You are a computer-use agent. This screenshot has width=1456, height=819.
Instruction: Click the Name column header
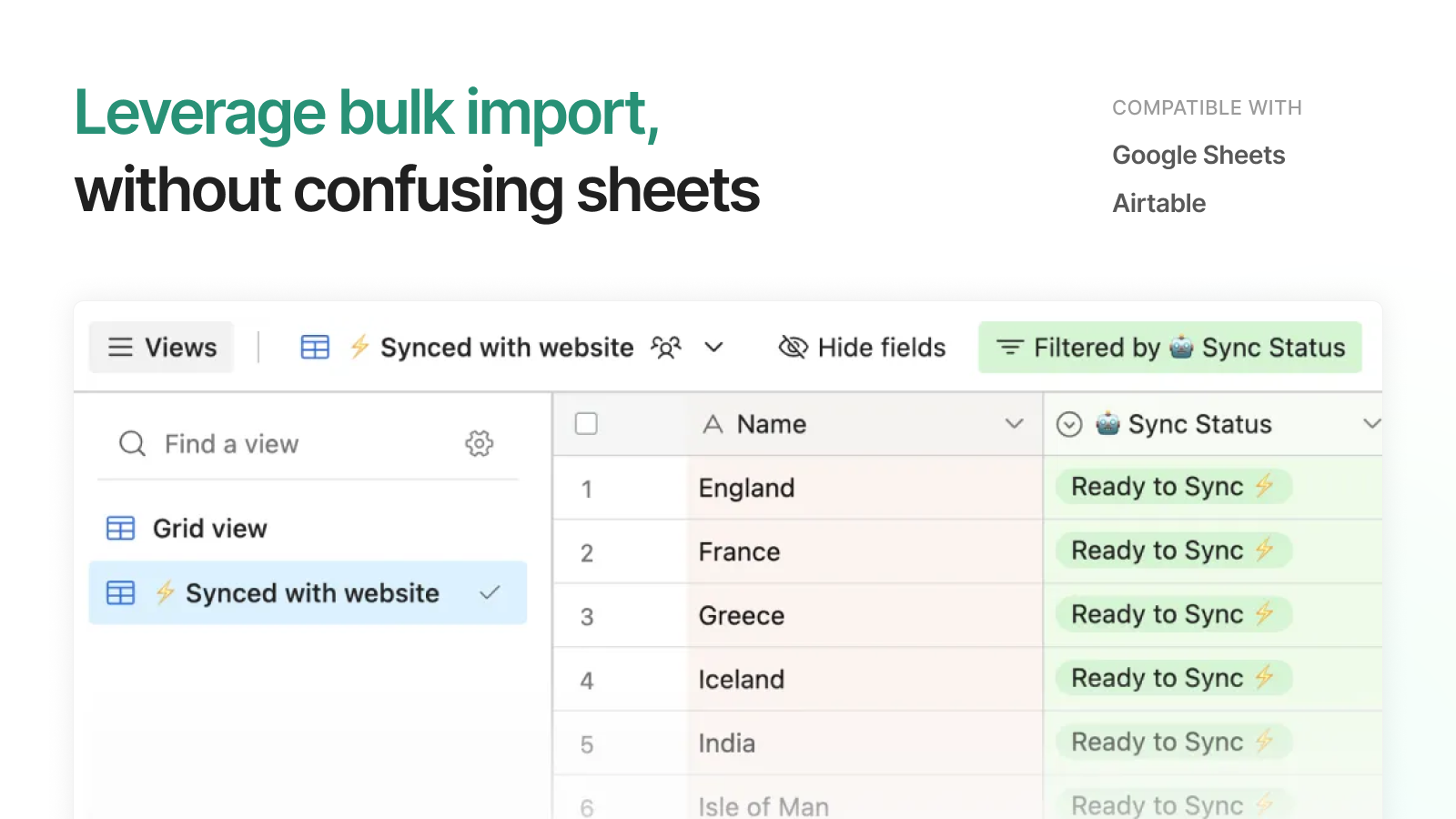pyautogui.click(x=864, y=424)
